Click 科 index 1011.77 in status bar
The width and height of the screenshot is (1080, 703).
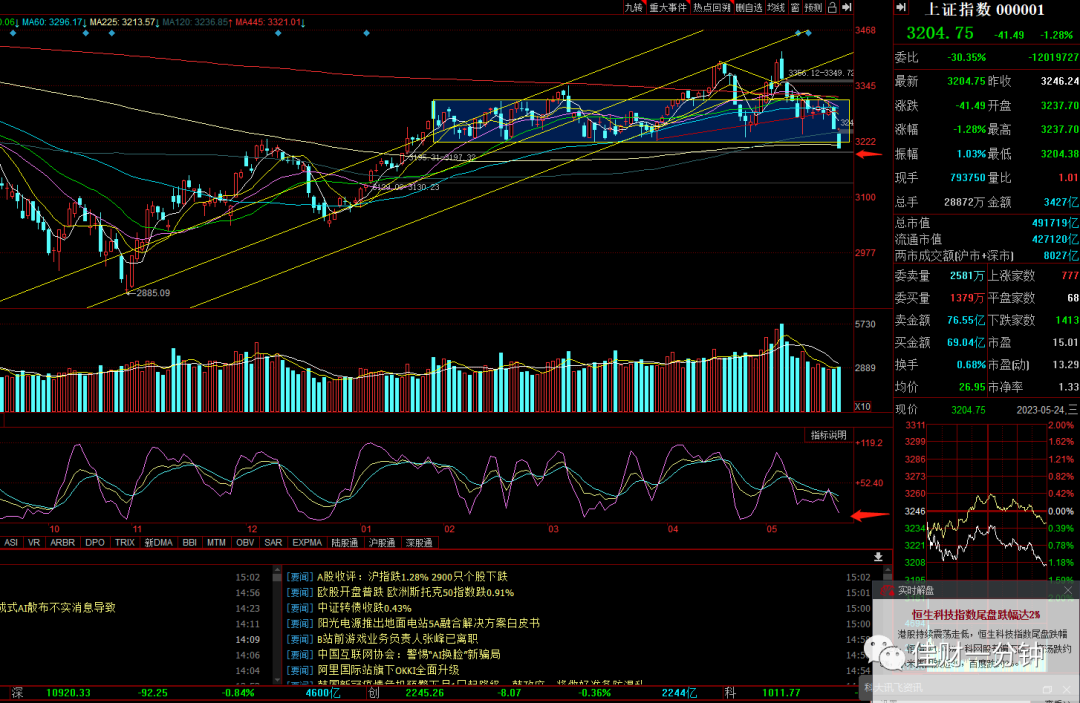pyautogui.click(x=781, y=693)
